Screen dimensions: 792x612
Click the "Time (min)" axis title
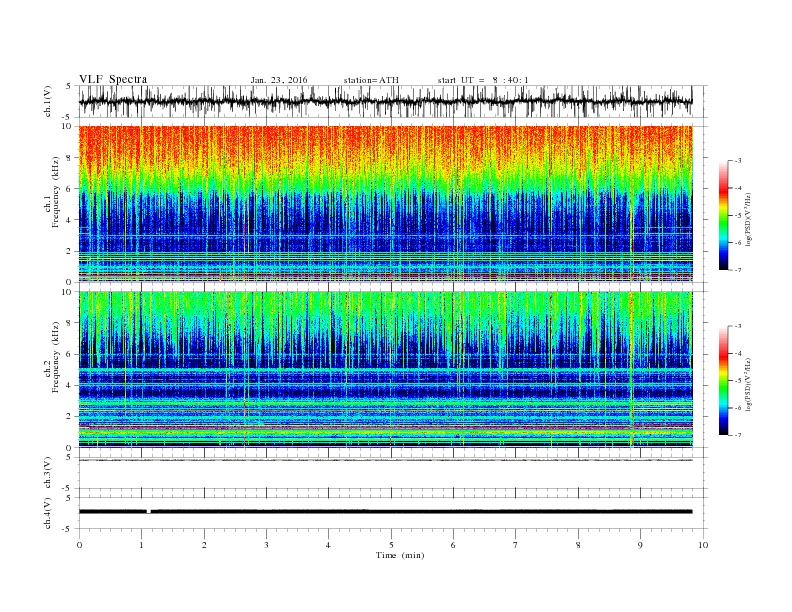point(400,555)
